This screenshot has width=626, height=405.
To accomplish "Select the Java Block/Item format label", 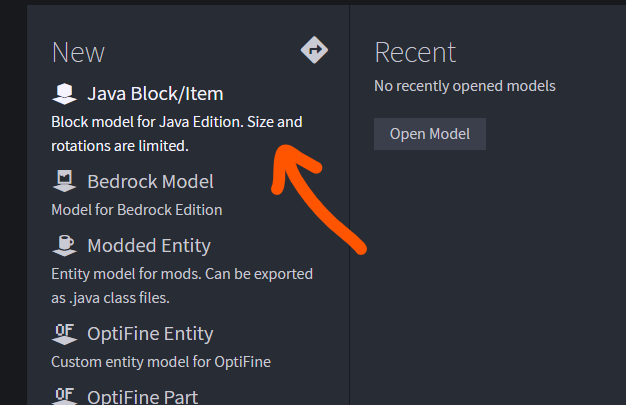I will coord(155,94).
